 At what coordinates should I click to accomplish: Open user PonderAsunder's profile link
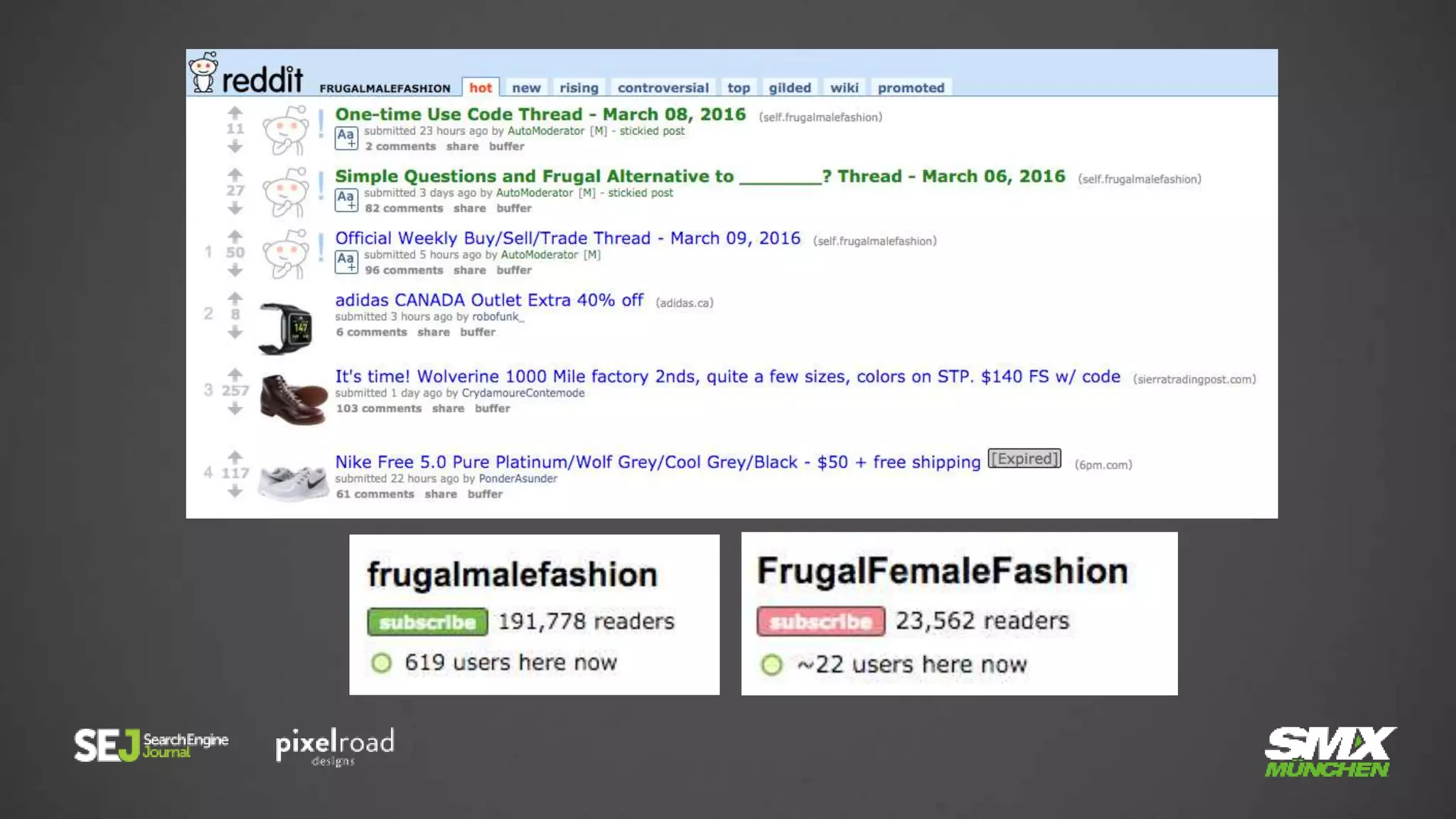(x=518, y=478)
